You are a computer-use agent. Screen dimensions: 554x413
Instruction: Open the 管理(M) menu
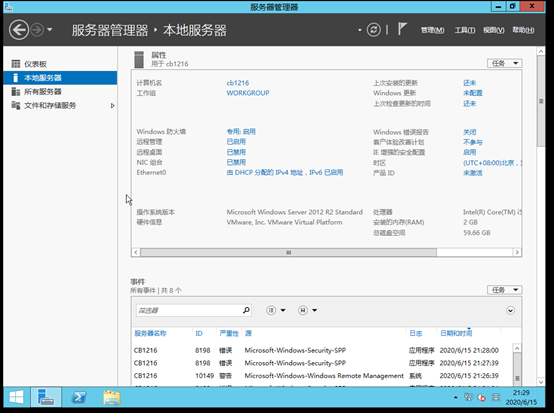pos(432,30)
